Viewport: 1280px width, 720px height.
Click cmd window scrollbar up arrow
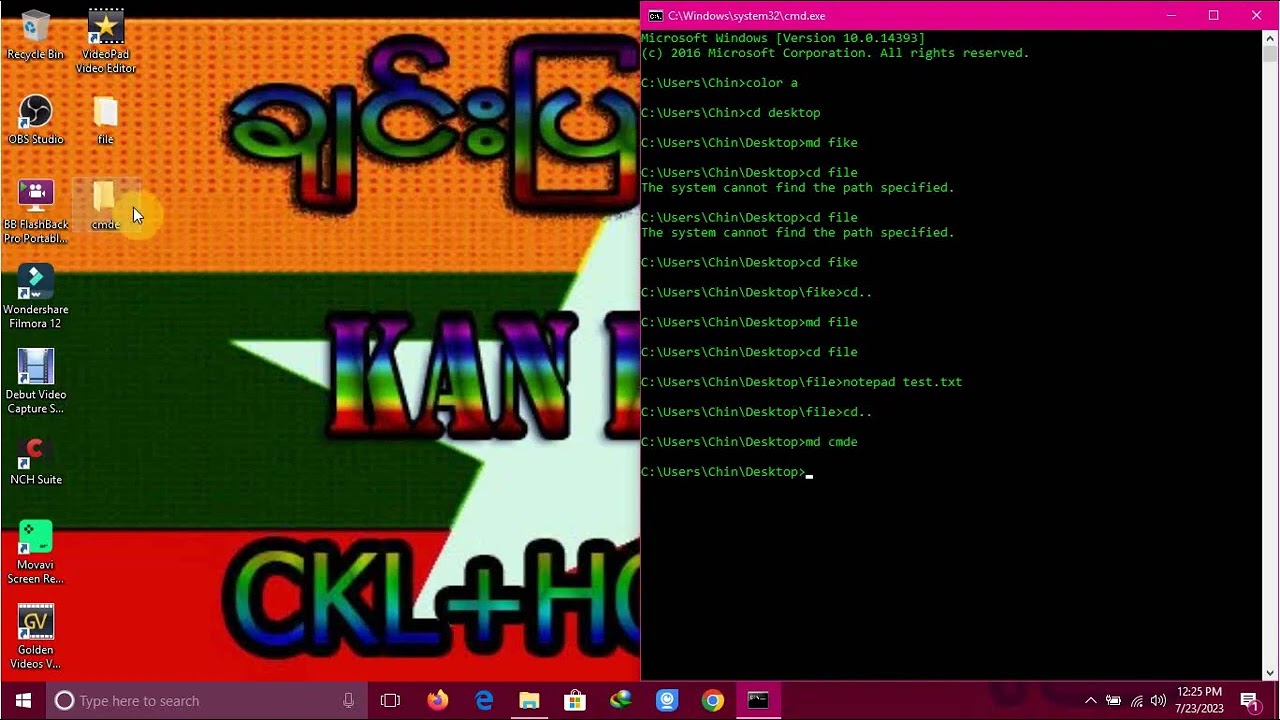pyautogui.click(x=1270, y=38)
